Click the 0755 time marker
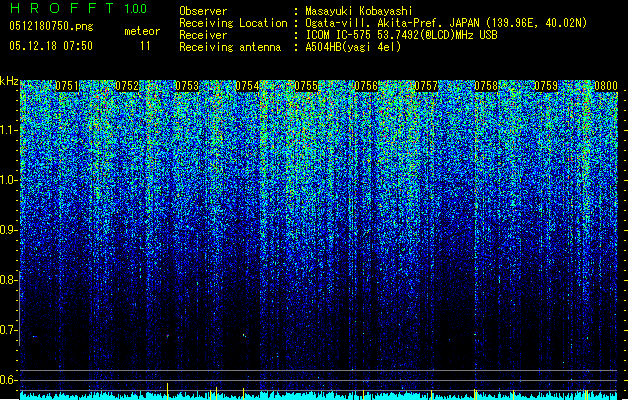The height and width of the screenshot is (400, 629). pyautogui.click(x=306, y=86)
